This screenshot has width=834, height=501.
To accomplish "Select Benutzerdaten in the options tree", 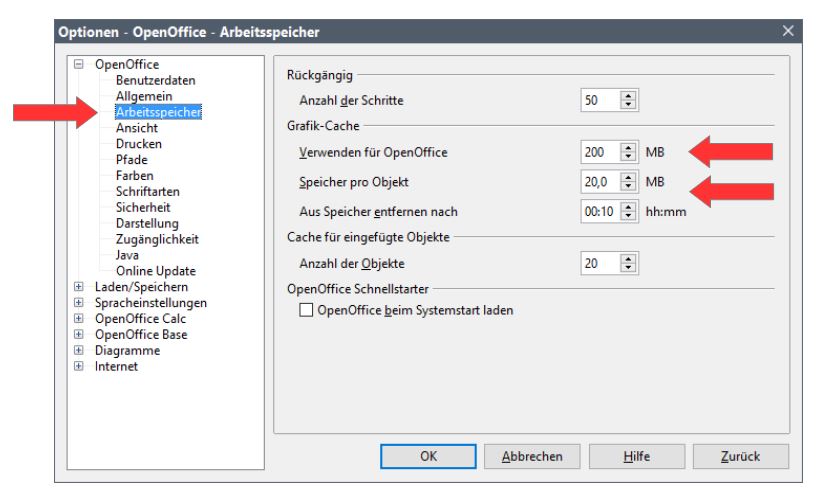I will [x=155, y=80].
